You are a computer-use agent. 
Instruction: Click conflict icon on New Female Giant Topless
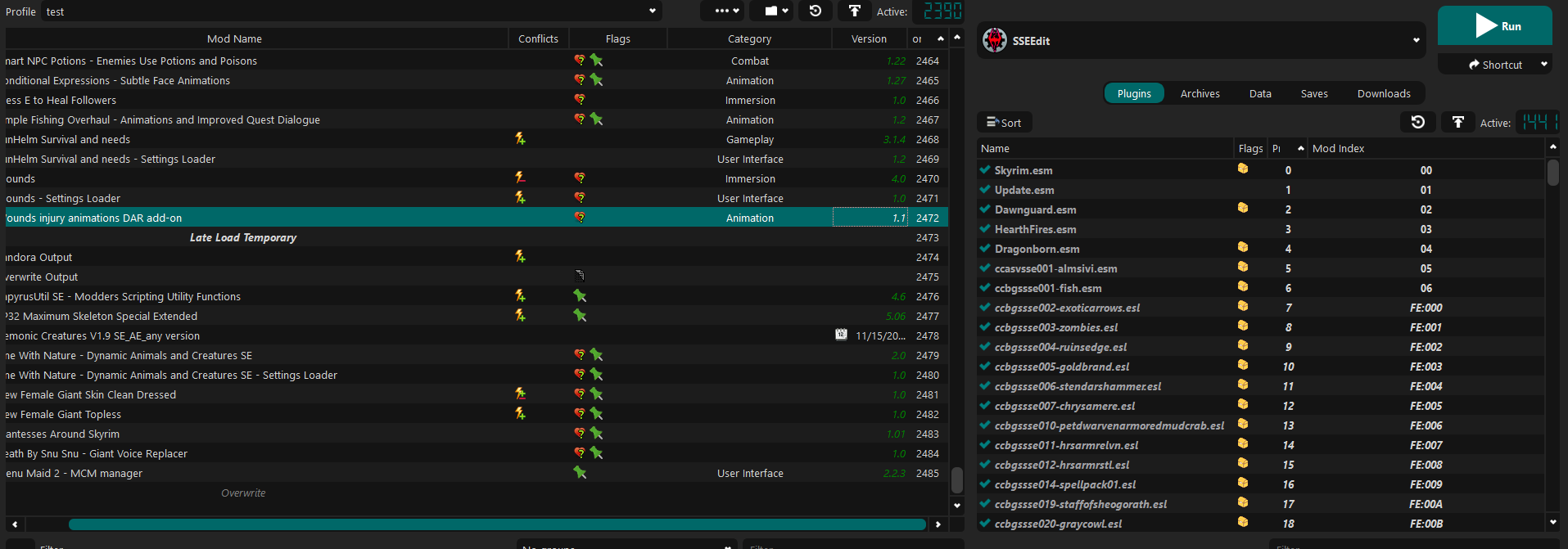[520, 413]
